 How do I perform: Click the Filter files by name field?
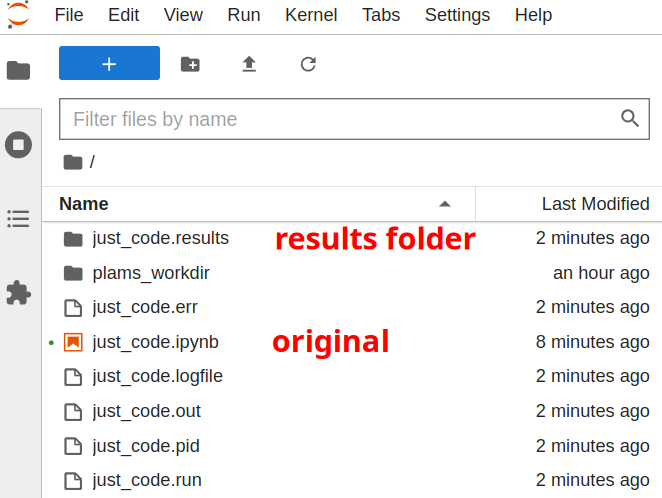tap(340, 119)
